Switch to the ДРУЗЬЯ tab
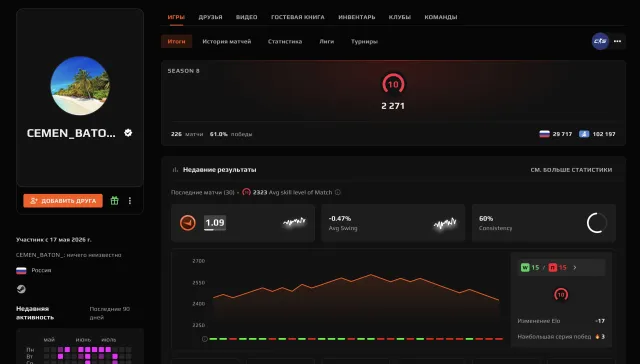The image size is (640, 364). tap(210, 17)
